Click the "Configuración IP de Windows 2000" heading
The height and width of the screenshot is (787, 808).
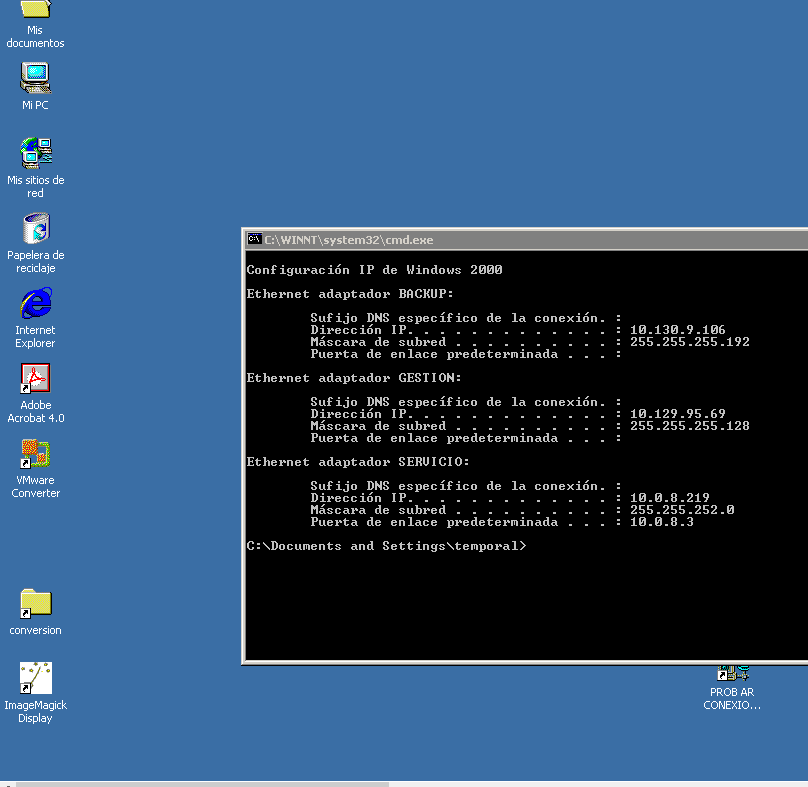(374, 270)
